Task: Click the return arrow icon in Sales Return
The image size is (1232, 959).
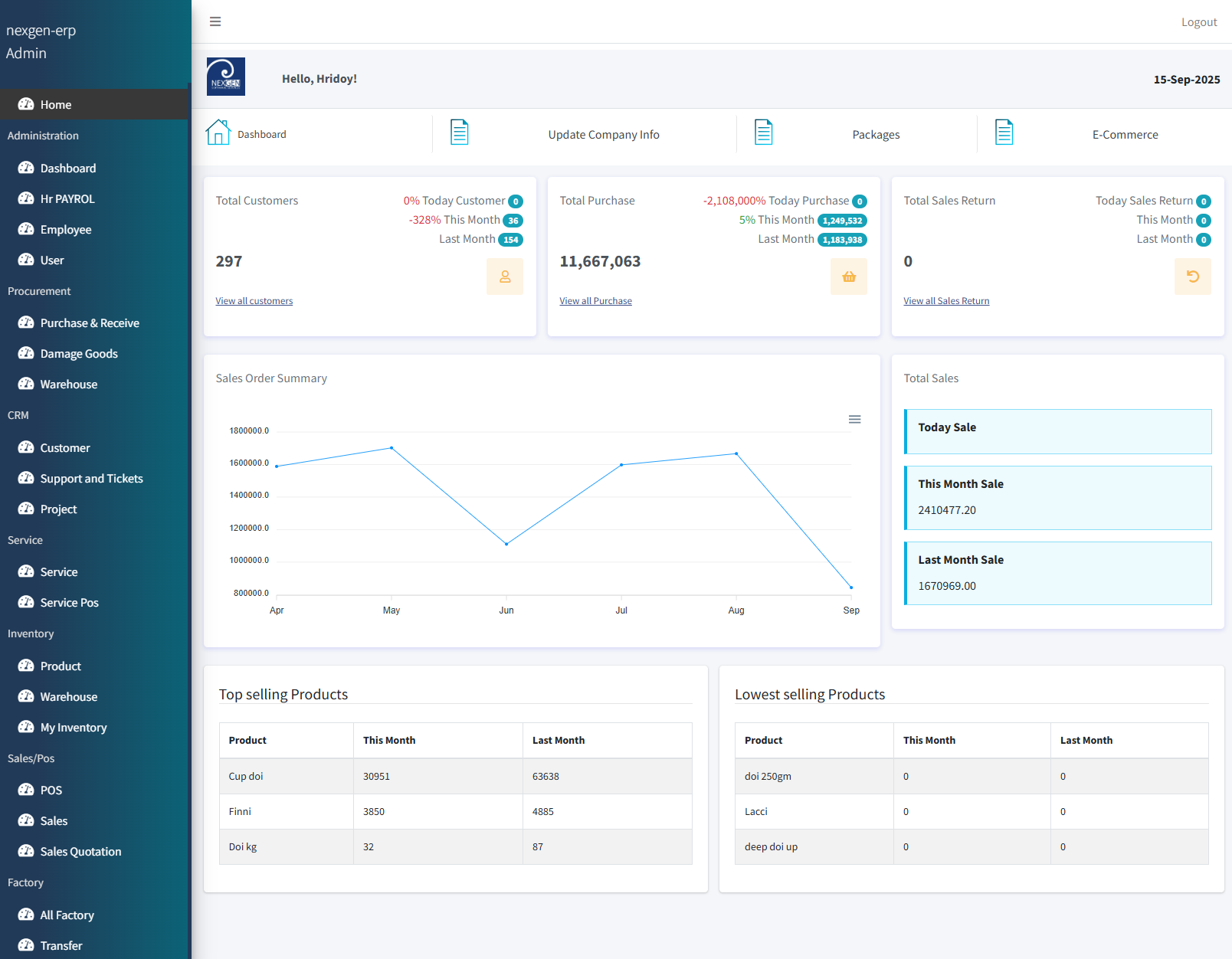Action: click(x=1193, y=277)
